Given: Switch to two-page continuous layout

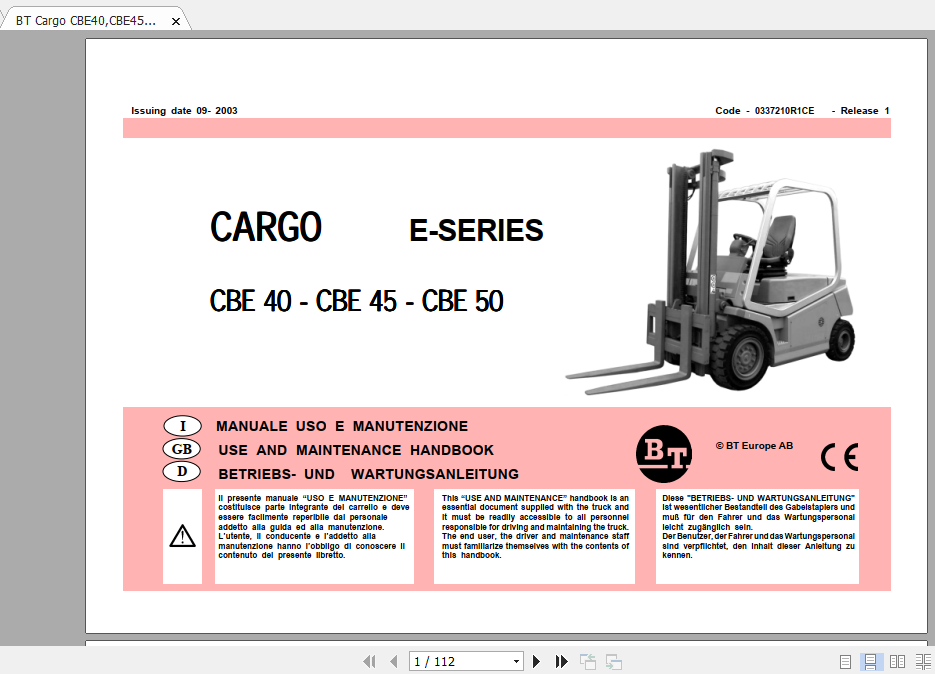Looking at the screenshot, I should click(x=923, y=661).
